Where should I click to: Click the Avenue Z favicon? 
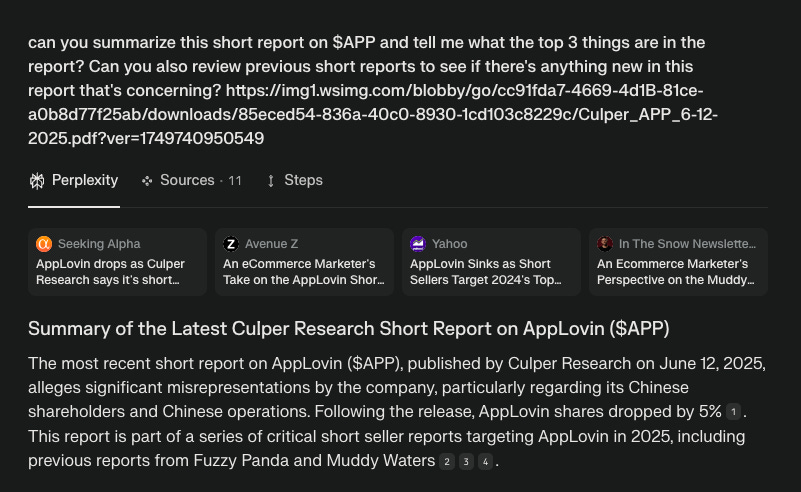pos(231,244)
